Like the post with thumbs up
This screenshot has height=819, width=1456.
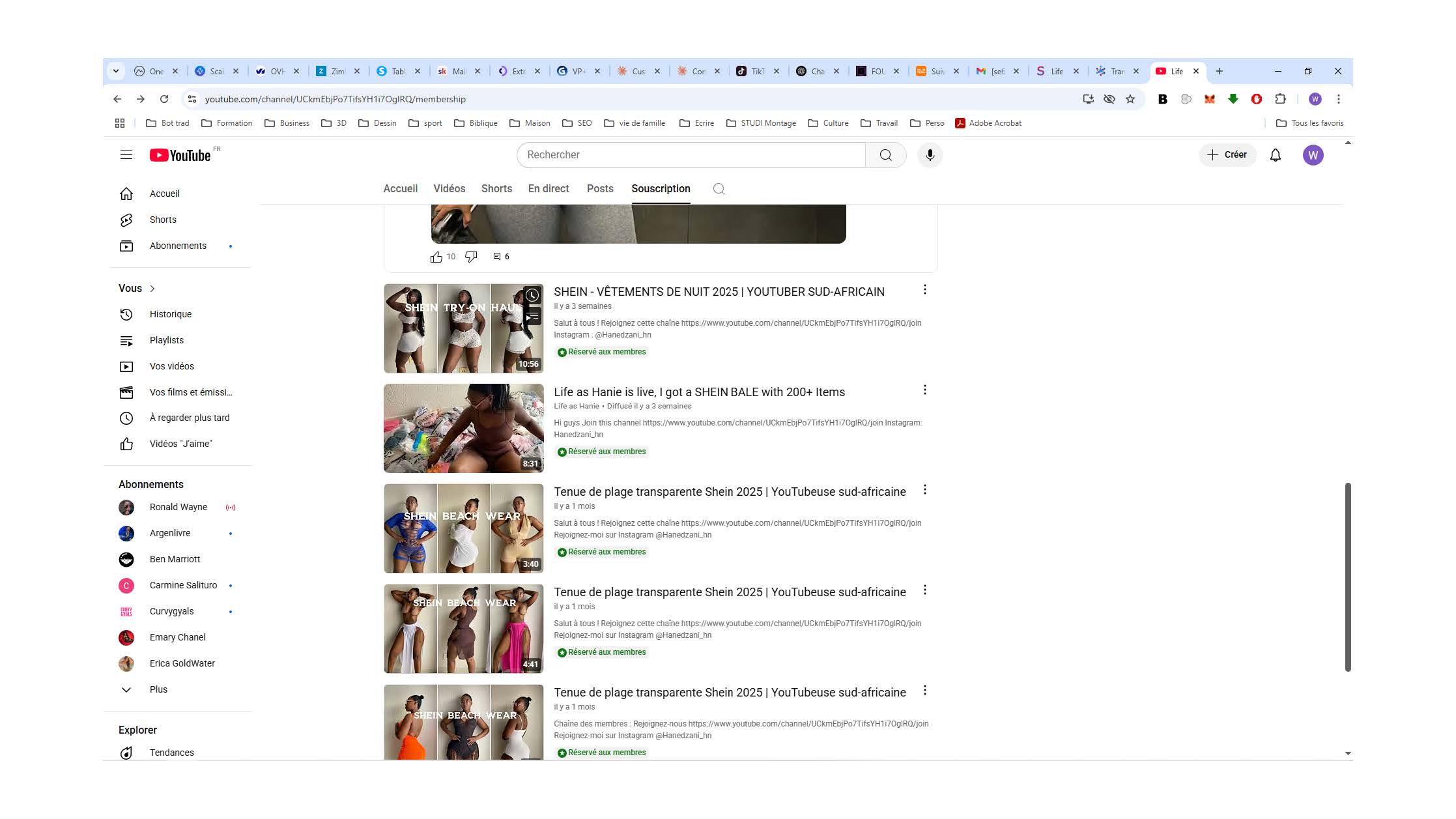tap(436, 257)
